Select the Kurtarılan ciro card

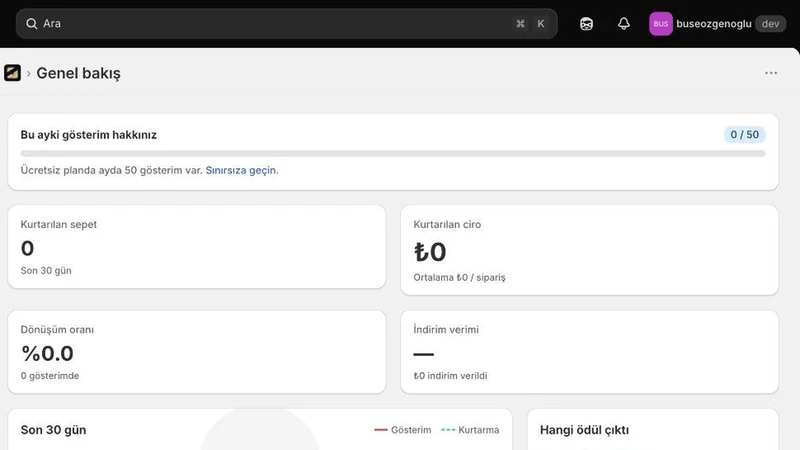tap(589, 250)
